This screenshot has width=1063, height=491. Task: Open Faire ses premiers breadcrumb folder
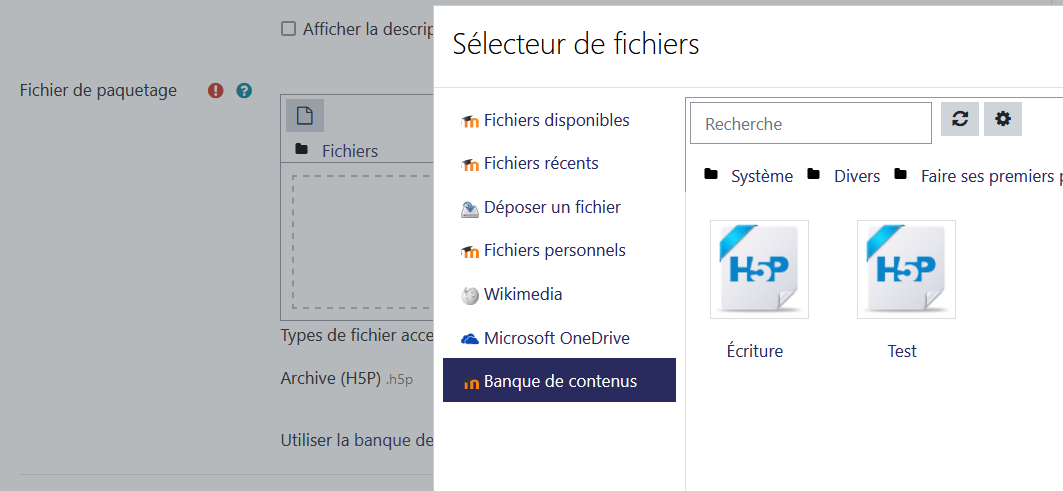991,176
